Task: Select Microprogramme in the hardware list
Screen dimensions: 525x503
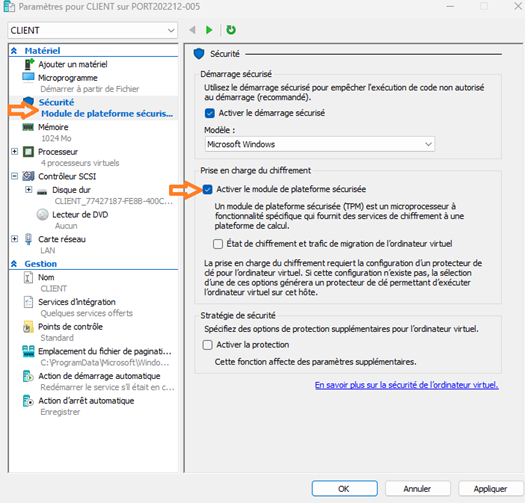Action: coord(68,78)
